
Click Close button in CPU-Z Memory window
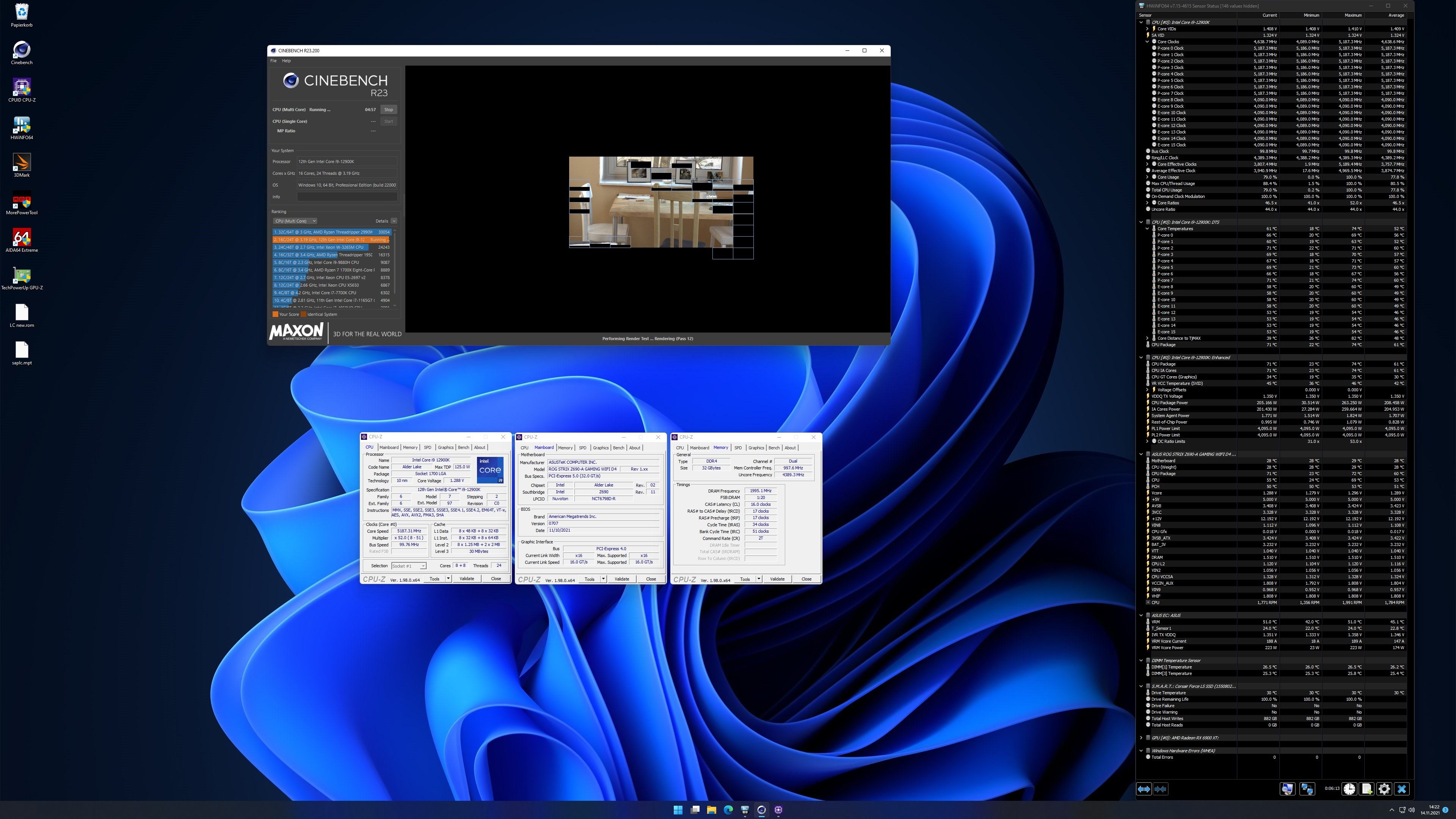pyautogui.click(x=806, y=579)
